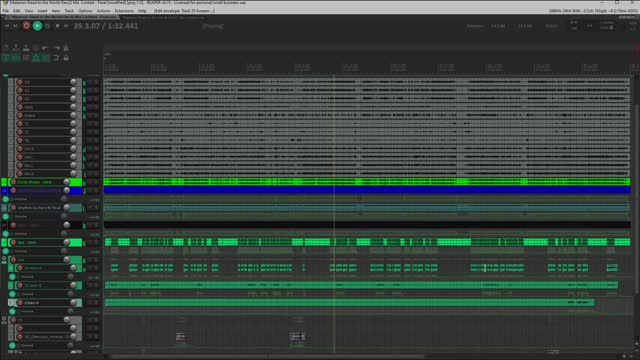Open the Actions menu
640x360 pixels.
[103, 11]
